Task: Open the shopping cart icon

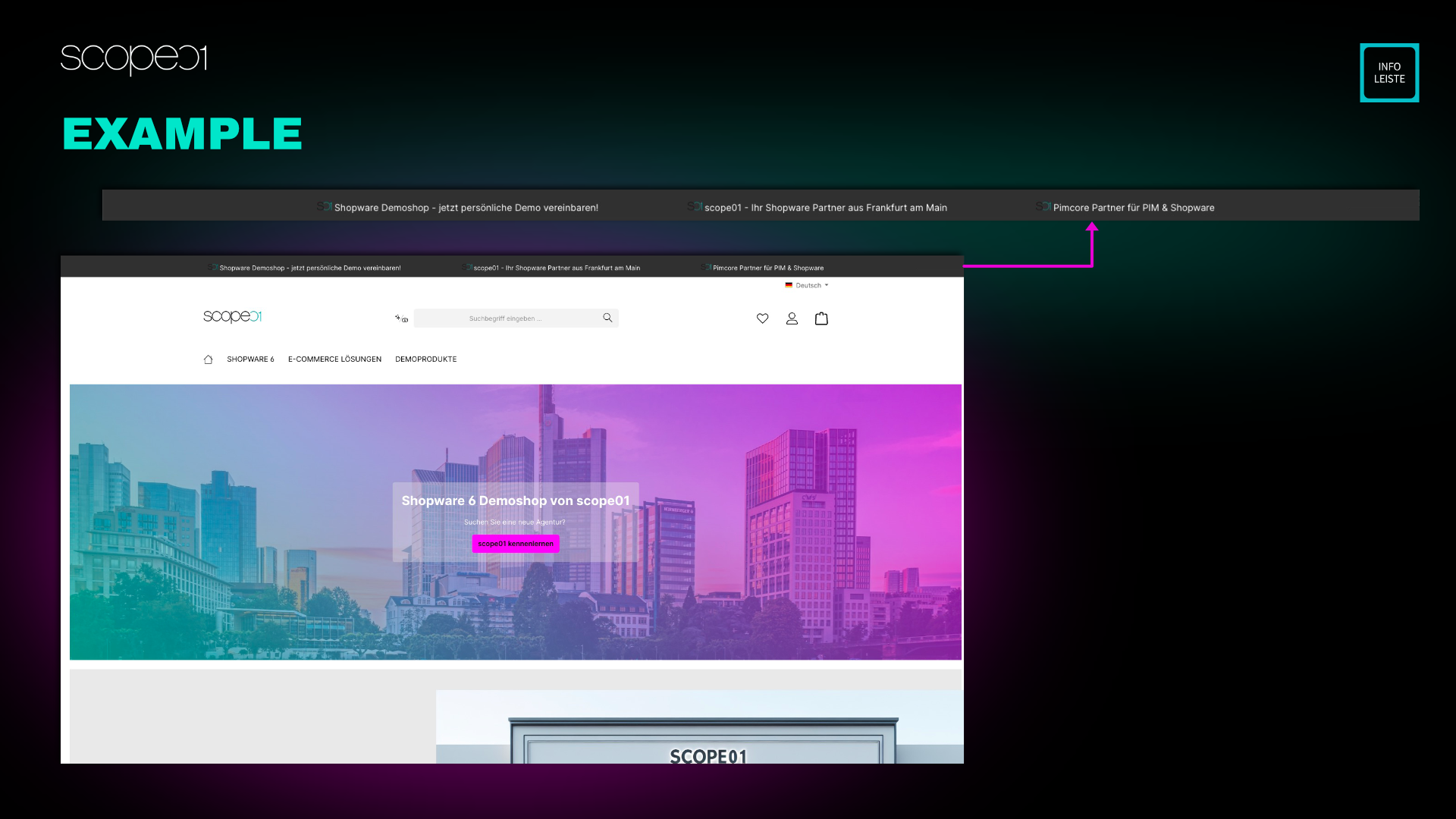Action: (821, 318)
